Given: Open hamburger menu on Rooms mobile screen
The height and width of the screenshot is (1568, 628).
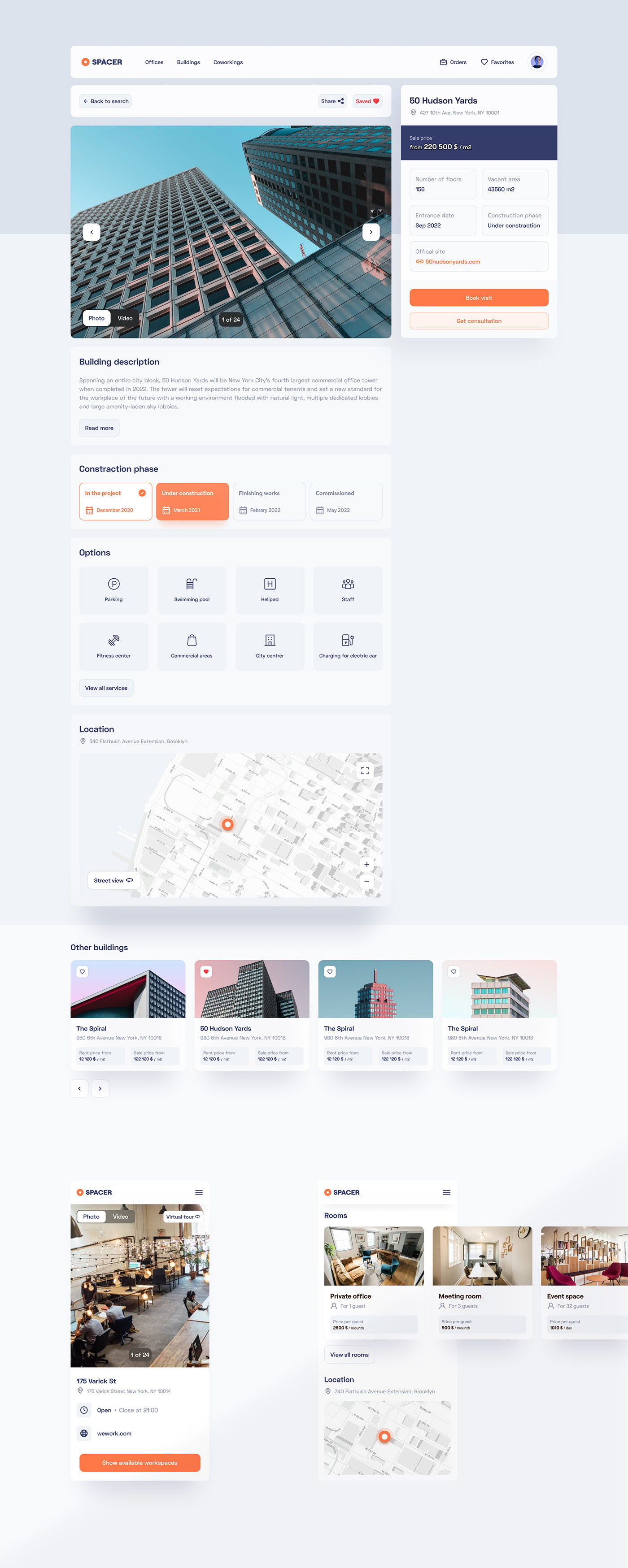Looking at the screenshot, I should pyautogui.click(x=446, y=1192).
